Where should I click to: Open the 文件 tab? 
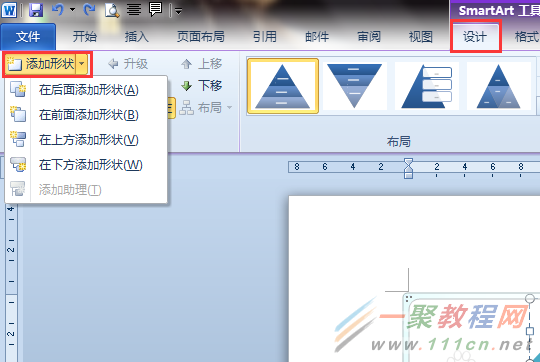pyautogui.click(x=28, y=37)
